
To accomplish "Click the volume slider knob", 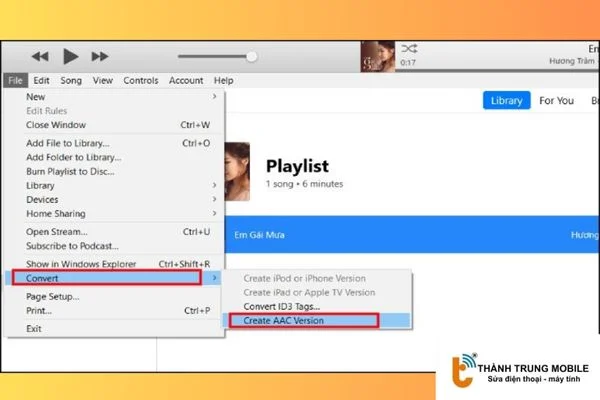I will coord(251,57).
